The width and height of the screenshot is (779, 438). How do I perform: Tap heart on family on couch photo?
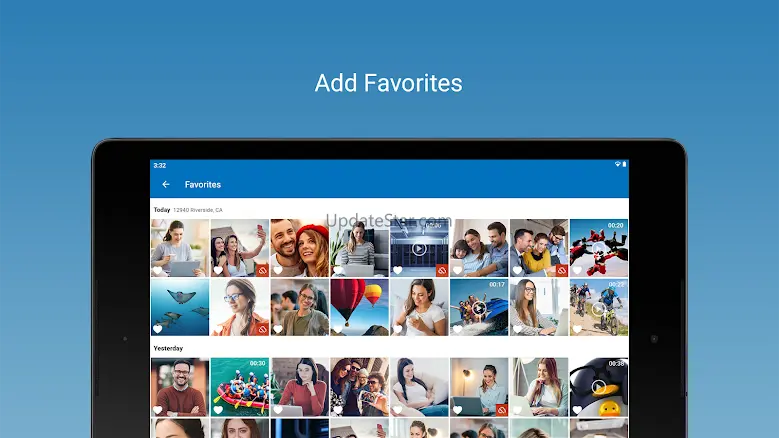point(457,271)
